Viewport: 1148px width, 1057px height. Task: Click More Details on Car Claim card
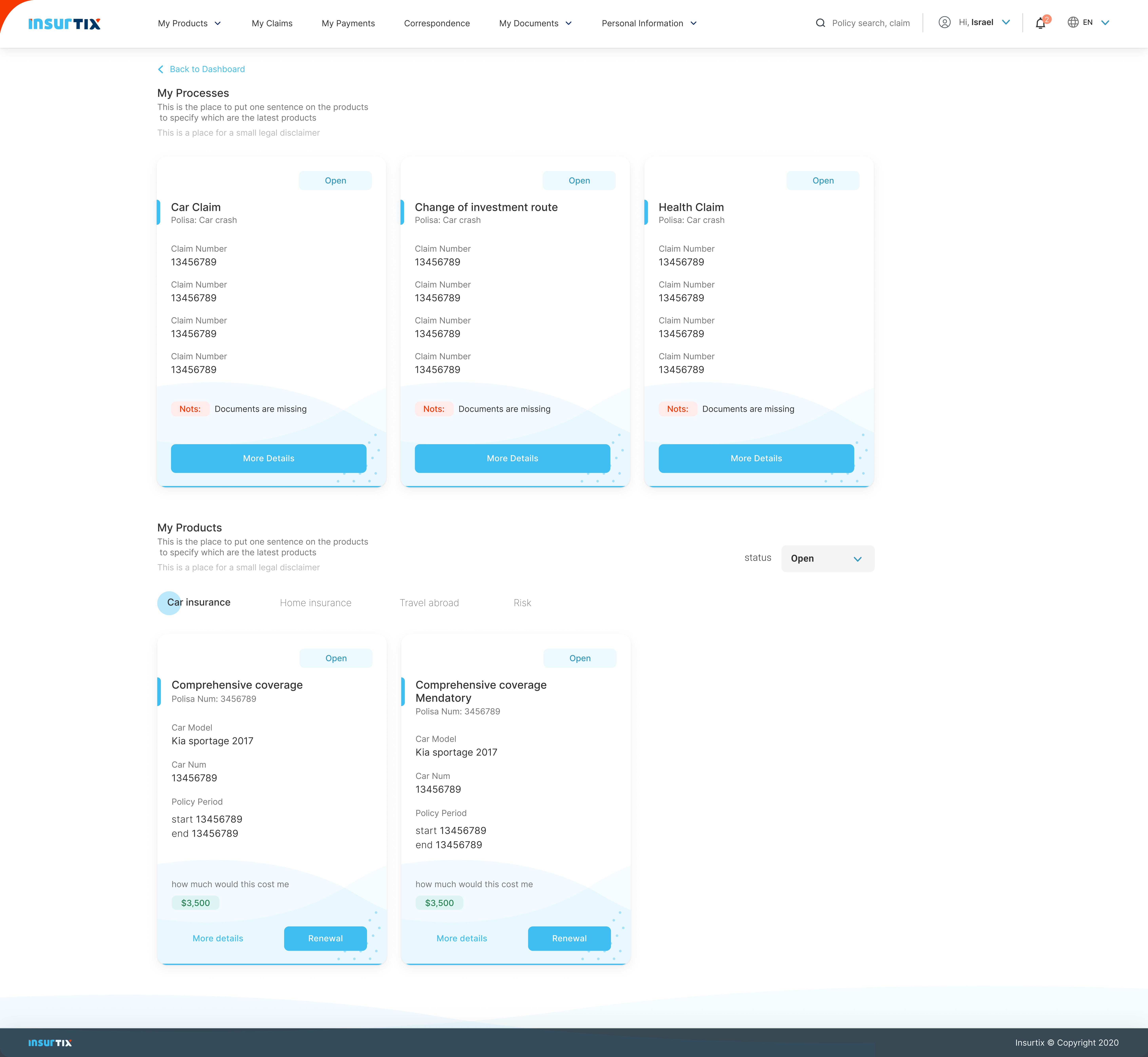tap(269, 458)
